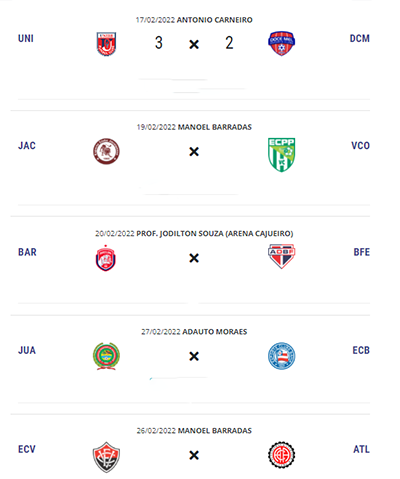
Task: Click the UNI team crest
Action: tap(106, 44)
